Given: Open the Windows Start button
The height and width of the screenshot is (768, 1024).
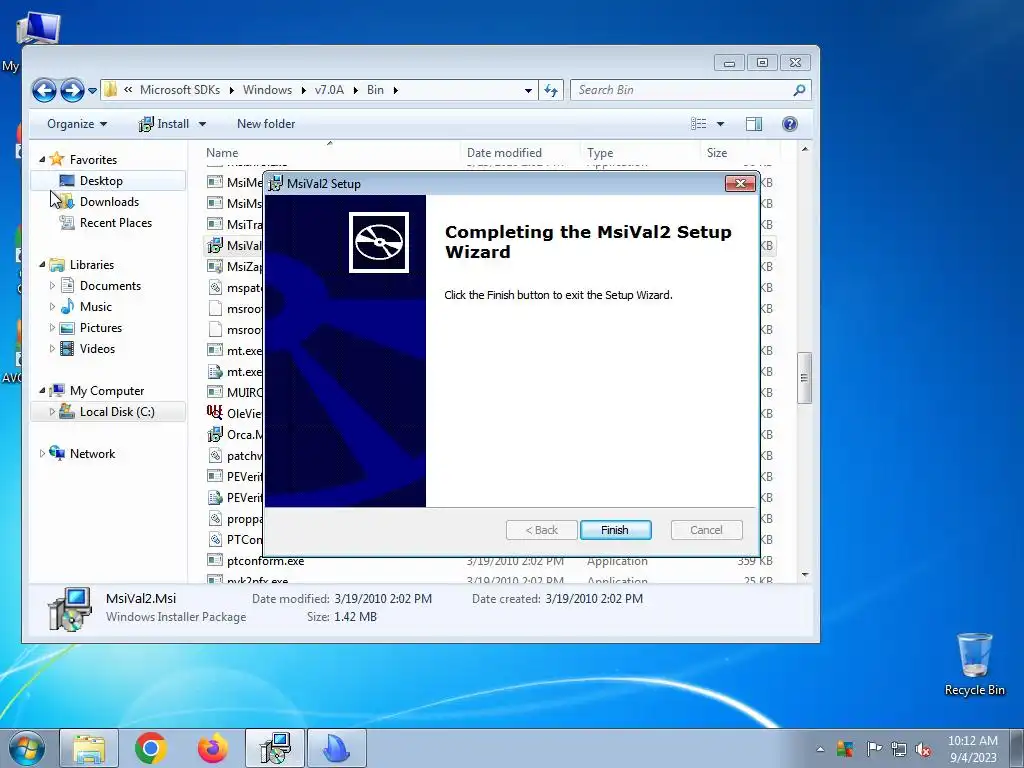Looking at the screenshot, I should 27,748.
